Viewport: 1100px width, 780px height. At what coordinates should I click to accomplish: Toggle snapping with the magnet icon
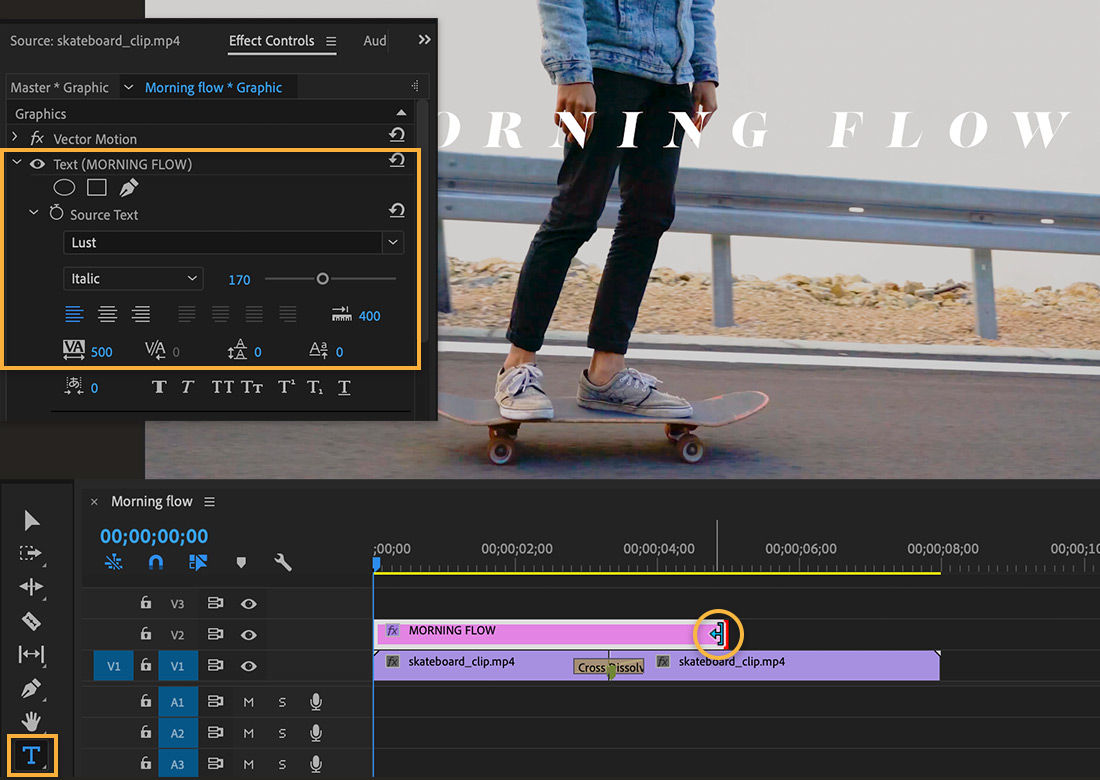coord(156,563)
